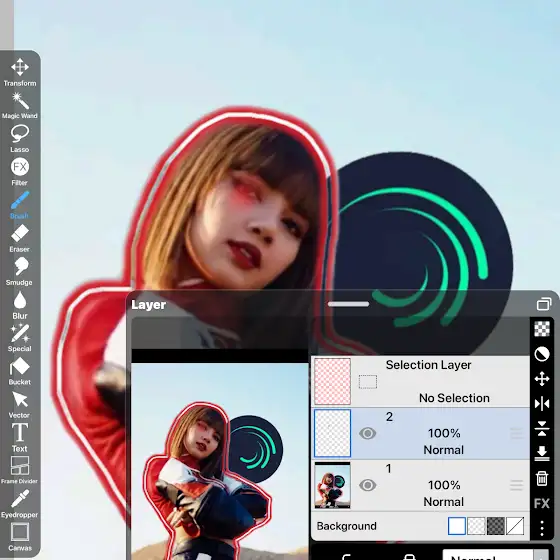This screenshot has width=560, height=560.
Task: Select the Magic Wand tool
Action: click(20, 105)
